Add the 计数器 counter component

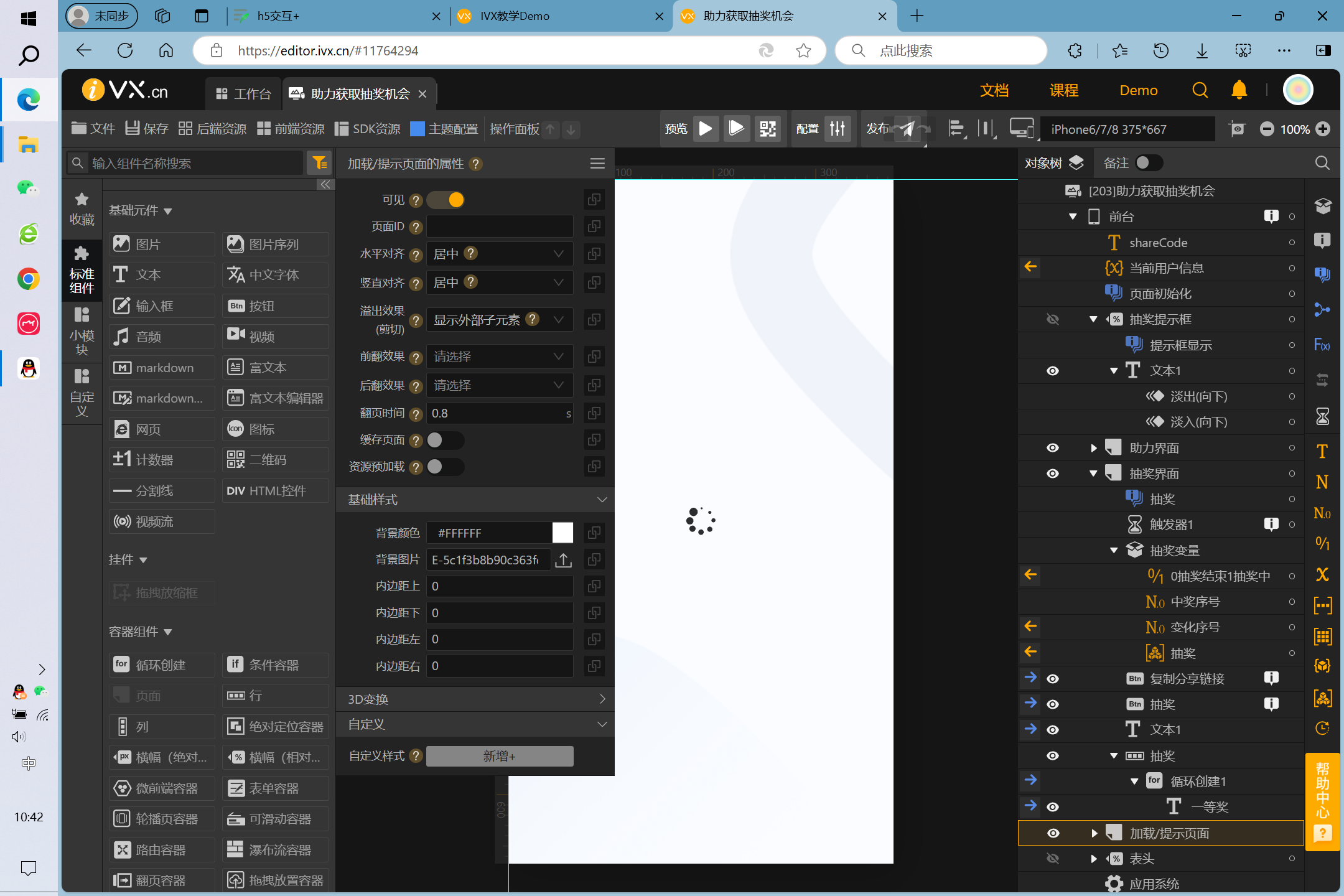click(x=162, y=460)
